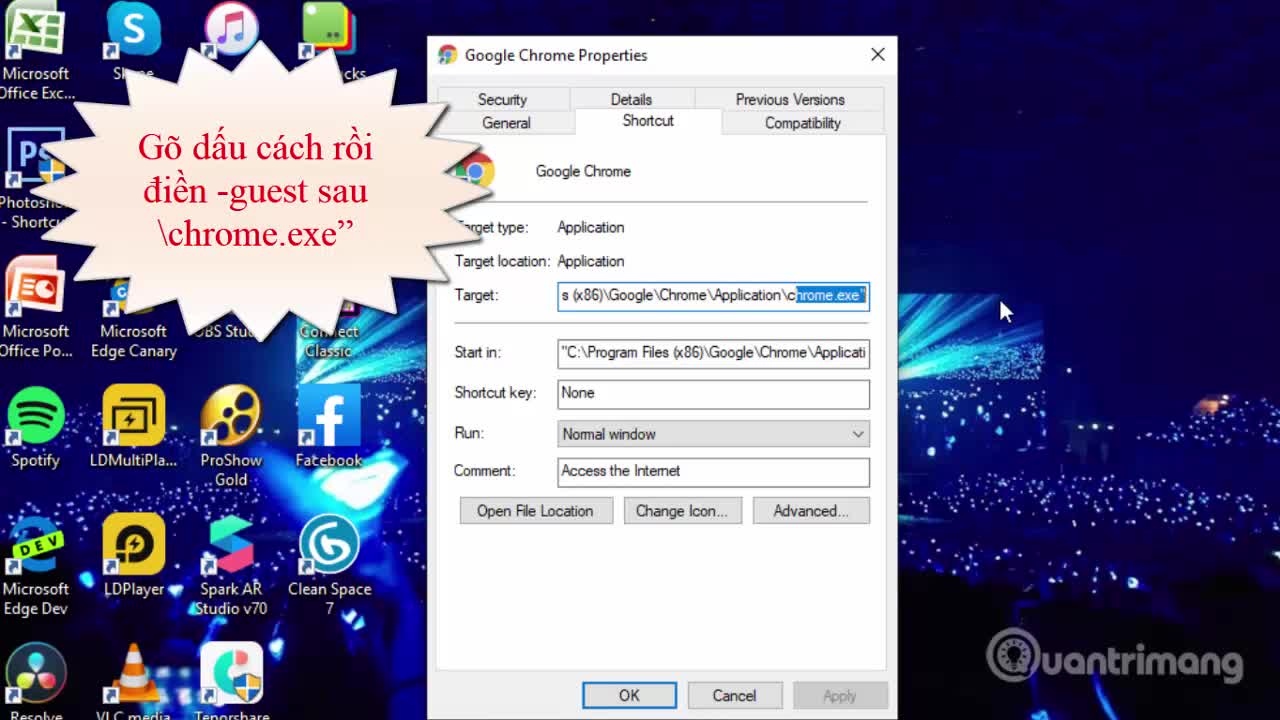Confirm the dialog with OK
The height and width of the screenshot is (720, 1280).
coord(629,696)
